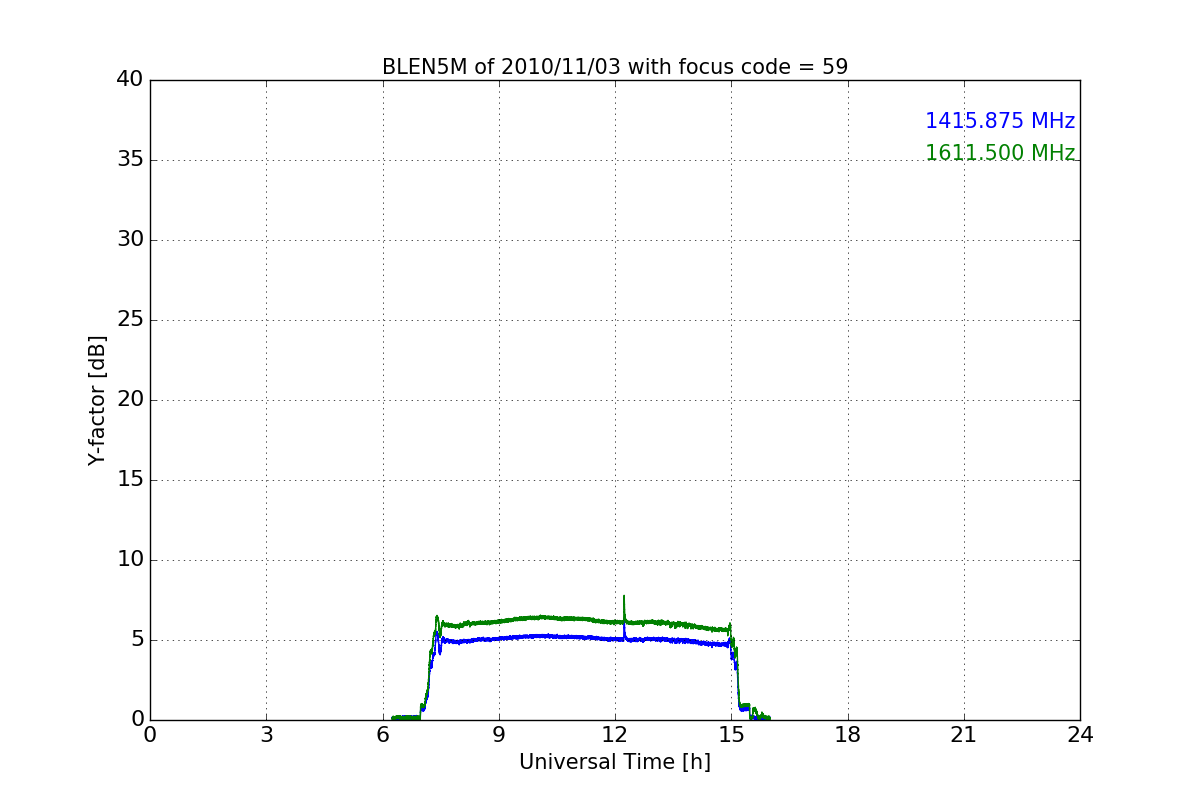Click the x-axis tick label '6'
Viewport: 1200px width, 800px height.
pos(383,735)
